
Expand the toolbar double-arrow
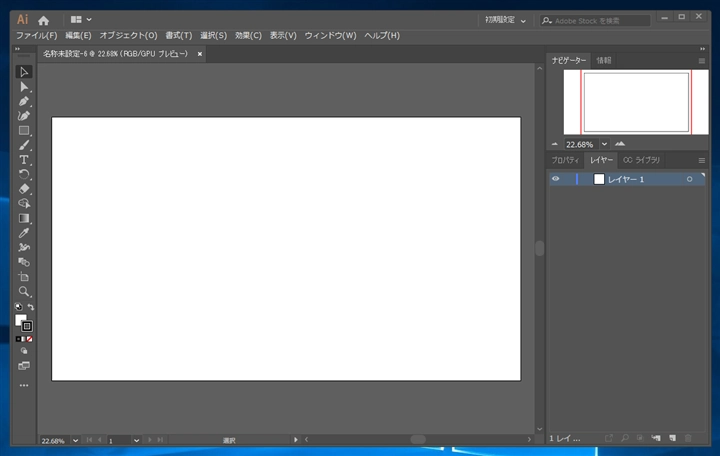pos(18,49)
